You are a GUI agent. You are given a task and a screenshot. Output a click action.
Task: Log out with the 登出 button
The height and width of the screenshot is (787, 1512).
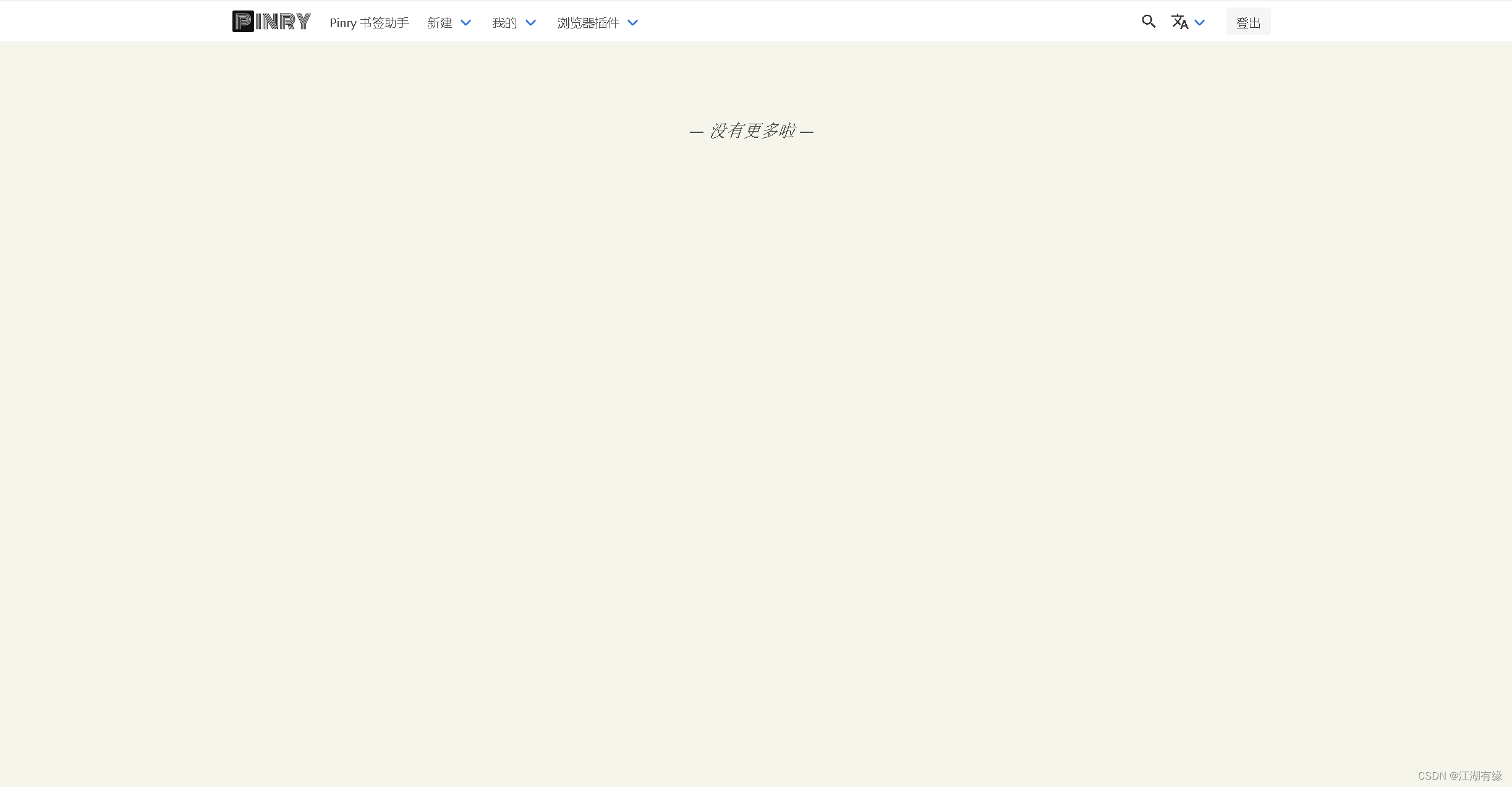point(1248,22)
